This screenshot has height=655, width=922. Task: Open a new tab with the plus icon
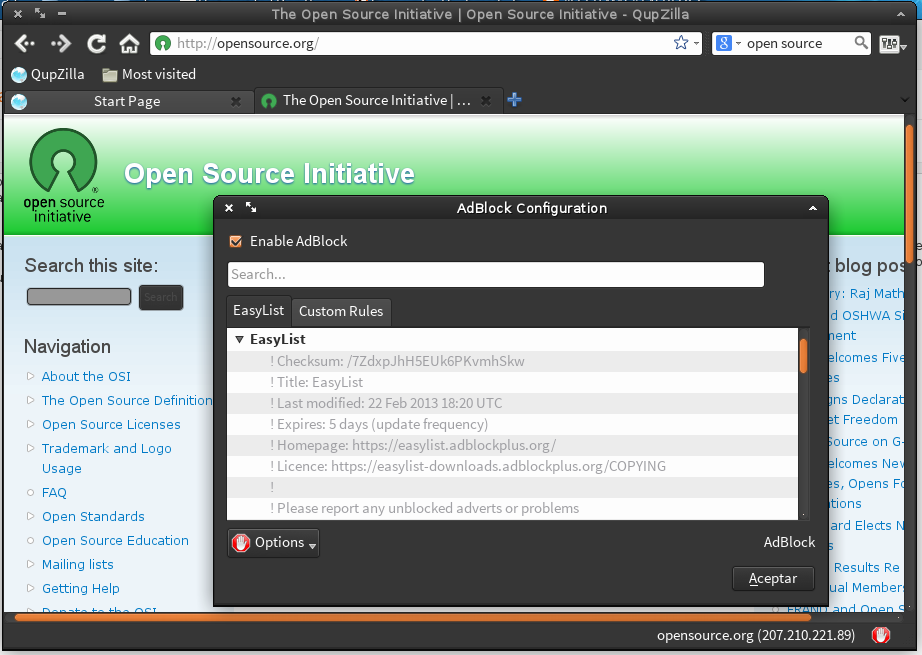click(514, 100)
